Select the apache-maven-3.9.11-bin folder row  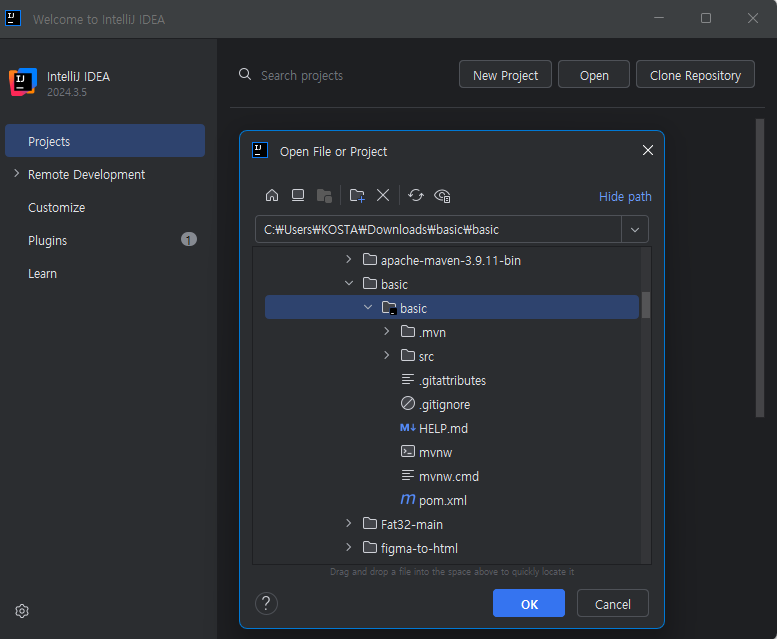pos(451,260)
